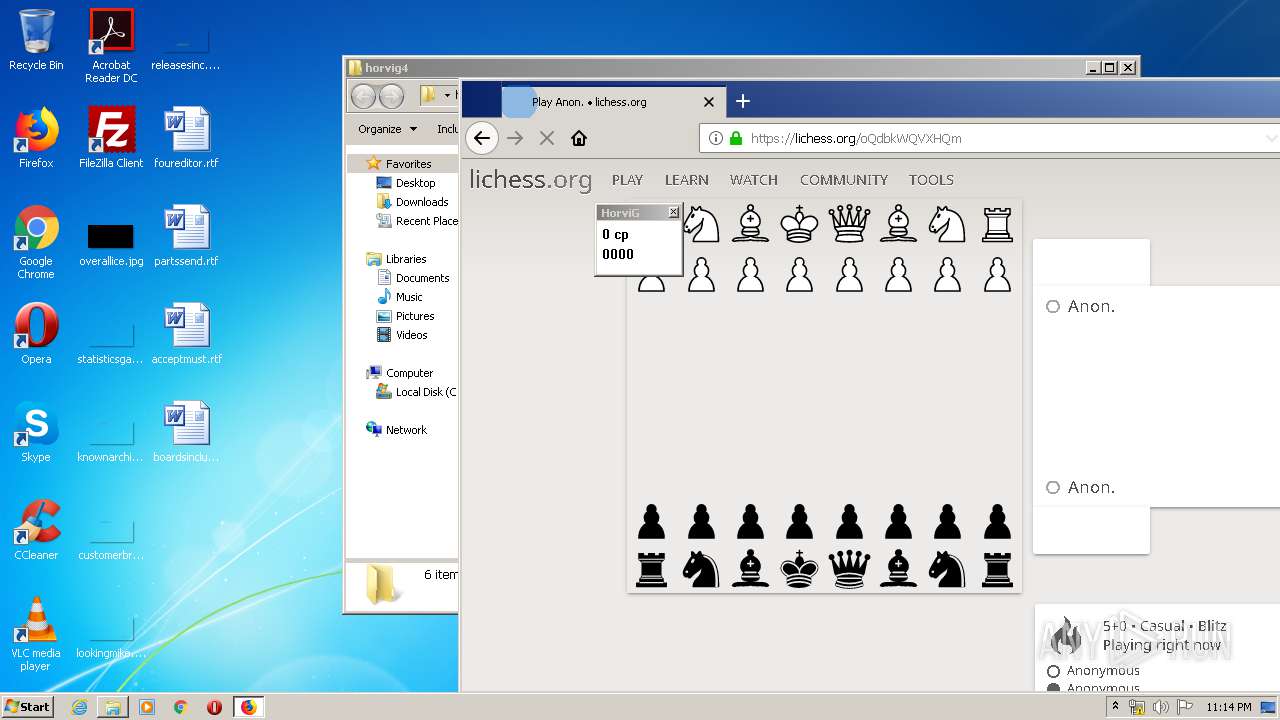Select the black queen piece

click(848, 569)
